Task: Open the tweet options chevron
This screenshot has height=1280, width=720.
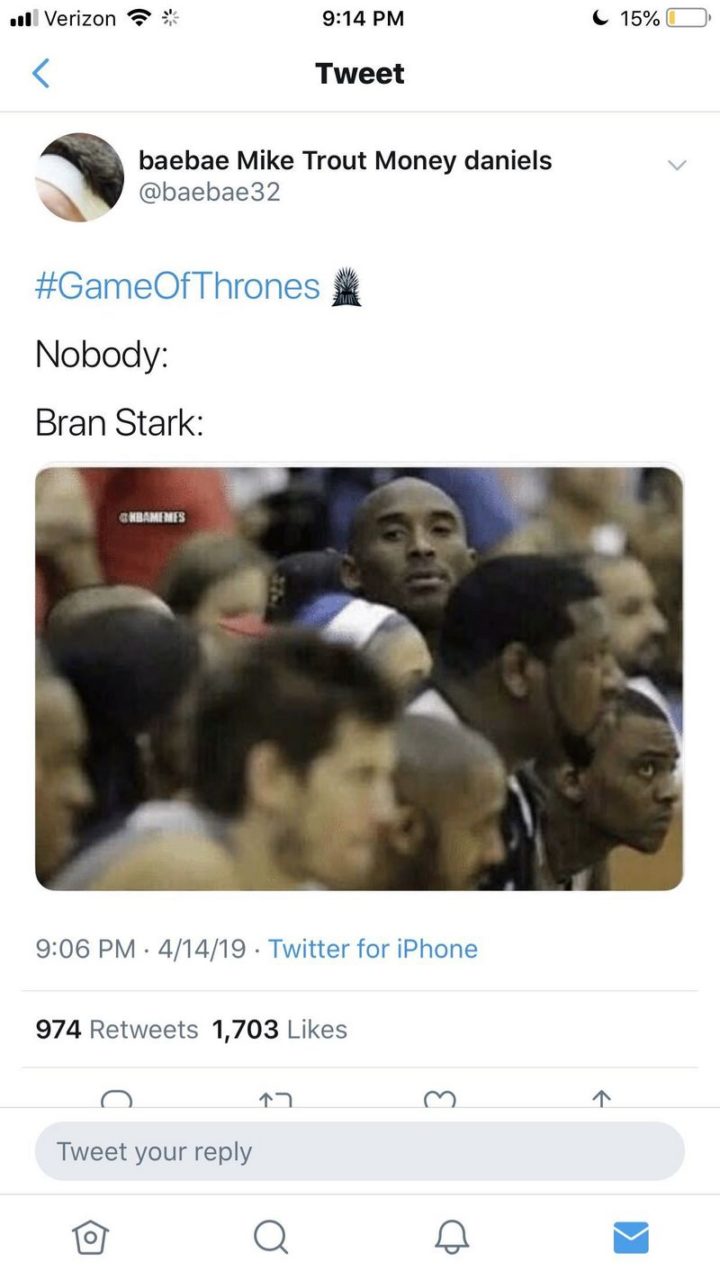Action: 677,165
